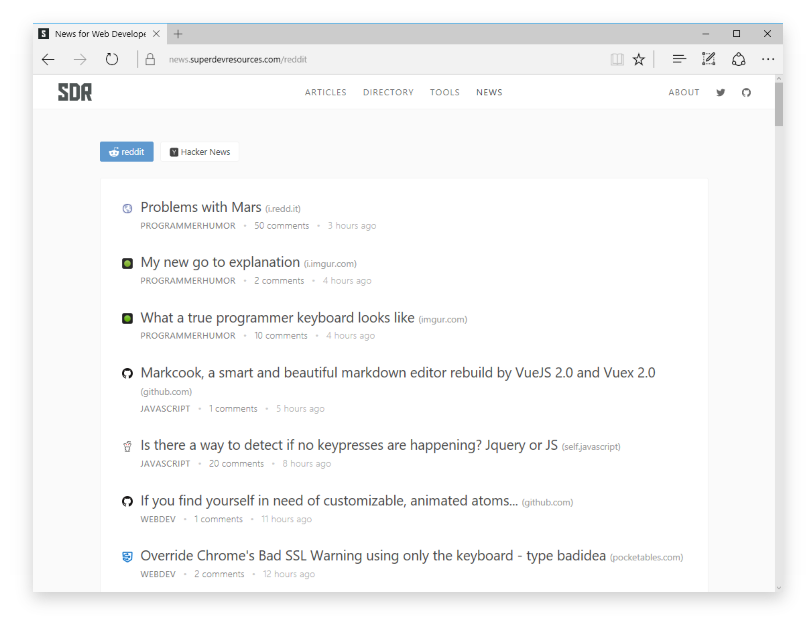812x619 pixels.
Task: Select the reddit source tab
Action: tap(127, 152)
